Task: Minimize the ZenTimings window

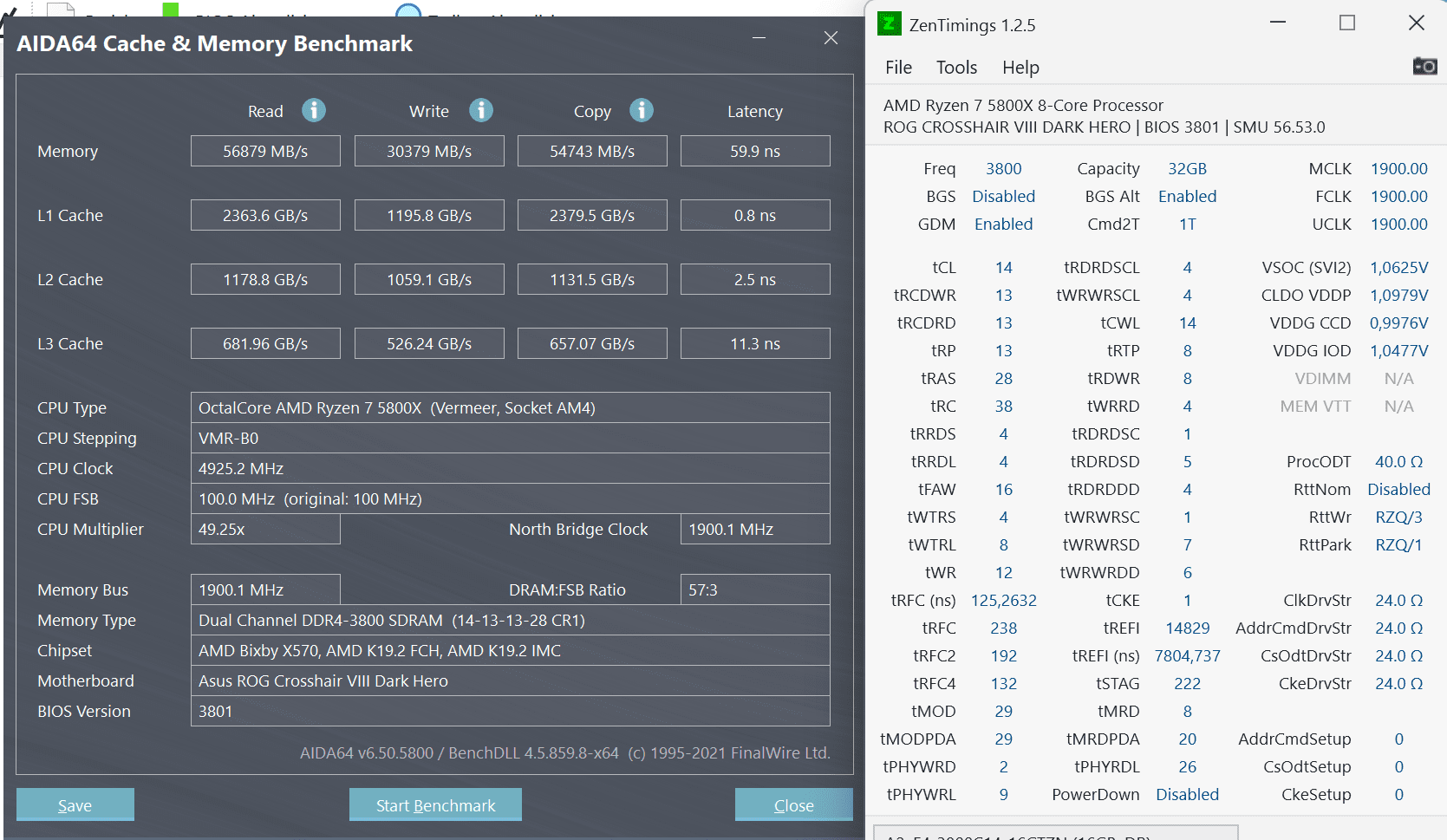Action: 1278,23
